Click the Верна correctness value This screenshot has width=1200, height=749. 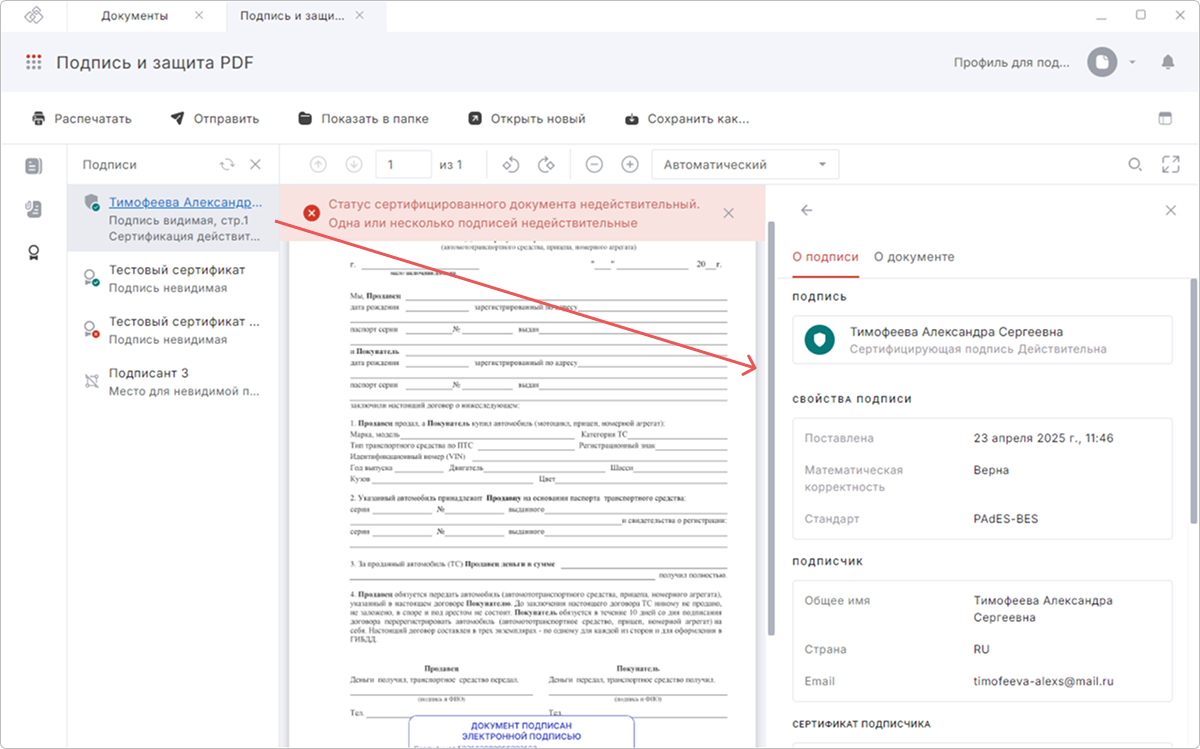click(x=991, y=470)
